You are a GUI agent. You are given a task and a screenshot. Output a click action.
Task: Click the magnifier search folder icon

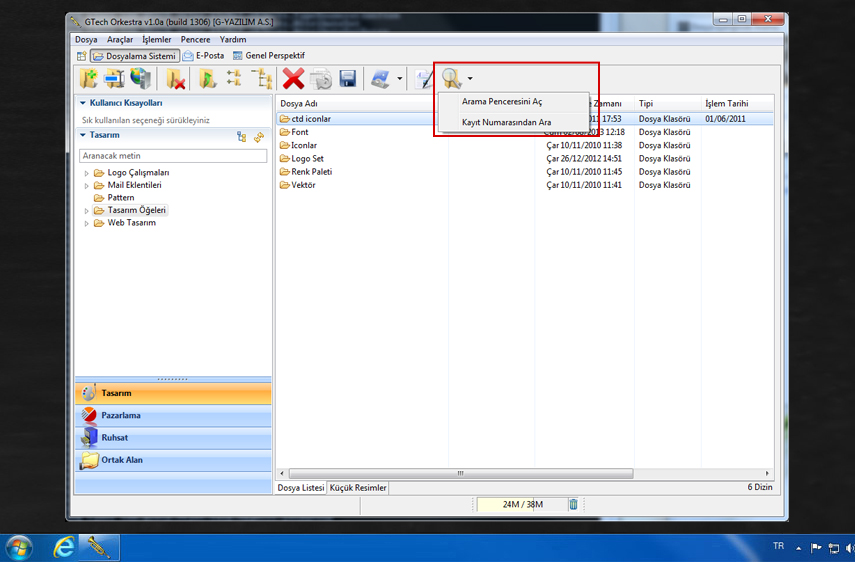(x=452, y=79)
